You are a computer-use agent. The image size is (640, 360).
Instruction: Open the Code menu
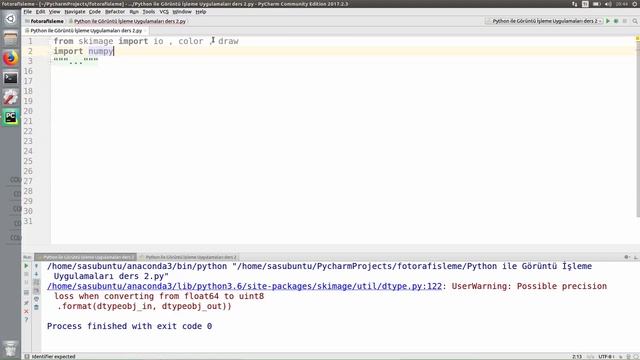[95, 12]
